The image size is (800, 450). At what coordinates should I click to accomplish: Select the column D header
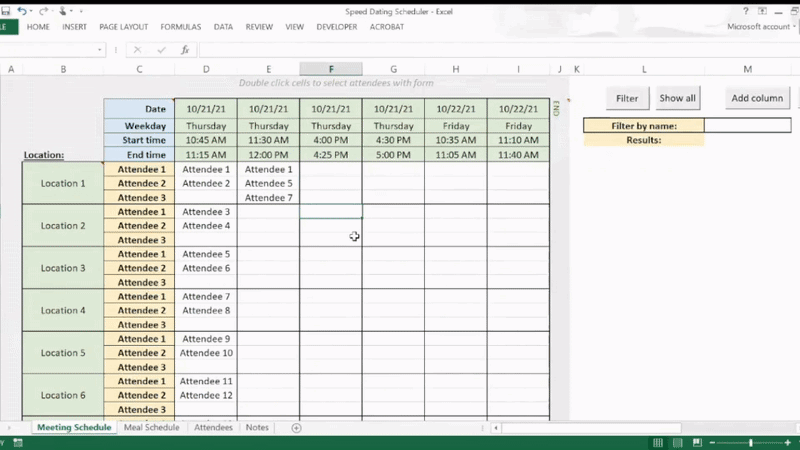206,69
